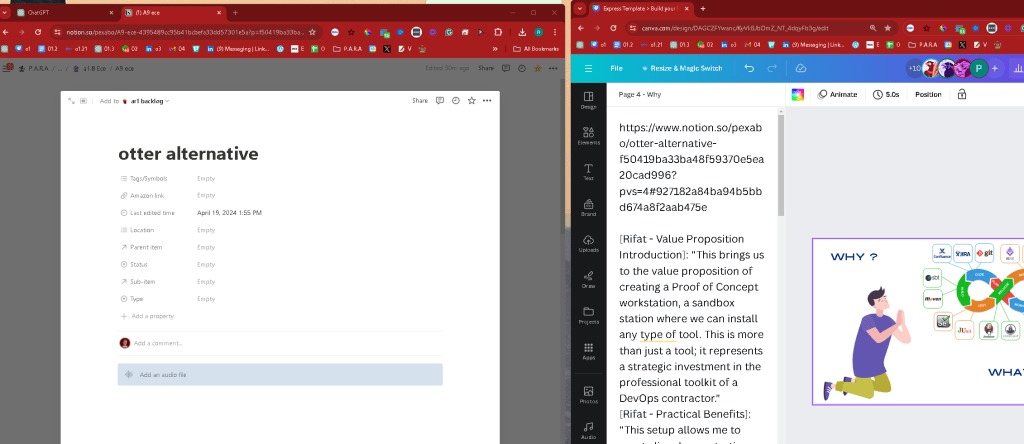
Task: Click the plus button to add collaborators
Action: pos(995,69)
